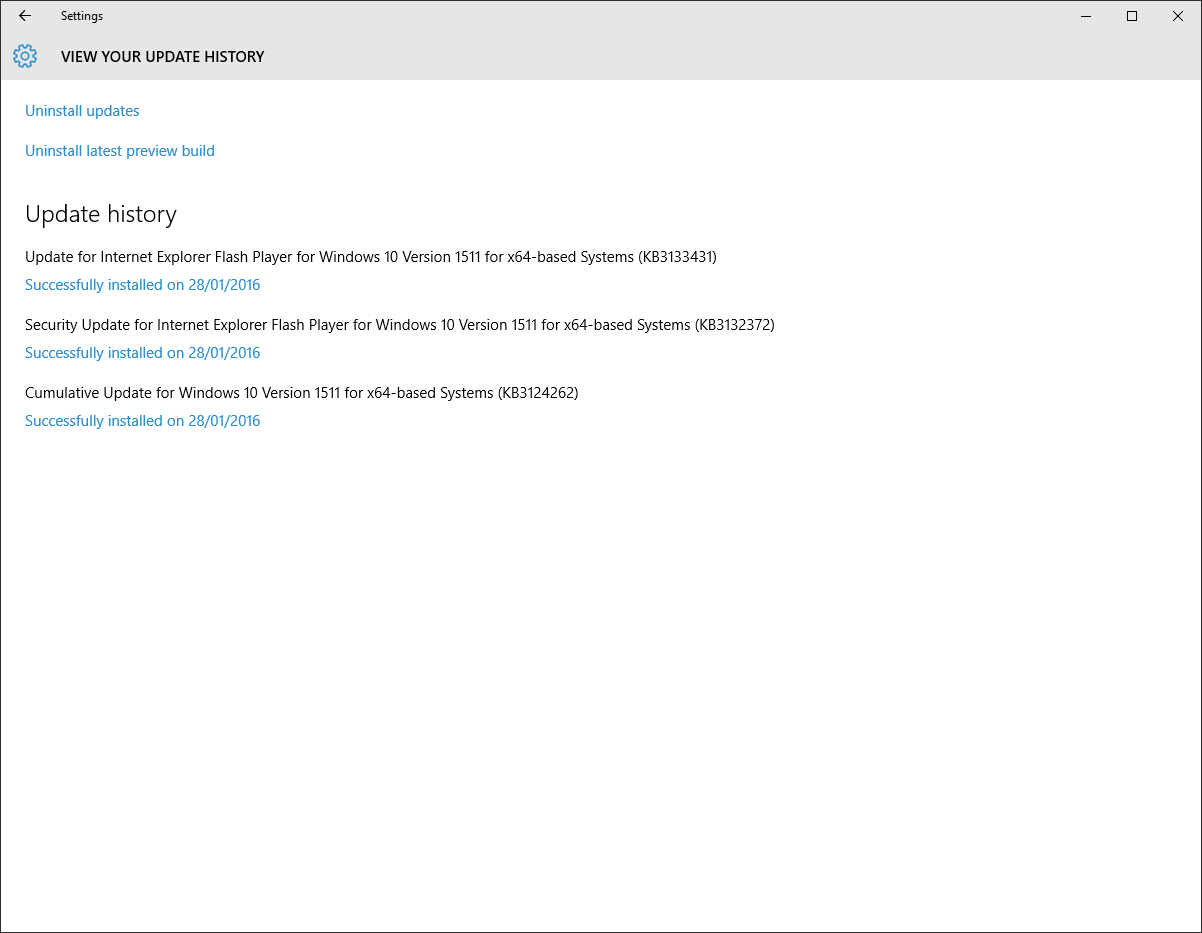
Task: Minimize the Settings window
Action: [1086, 16]
